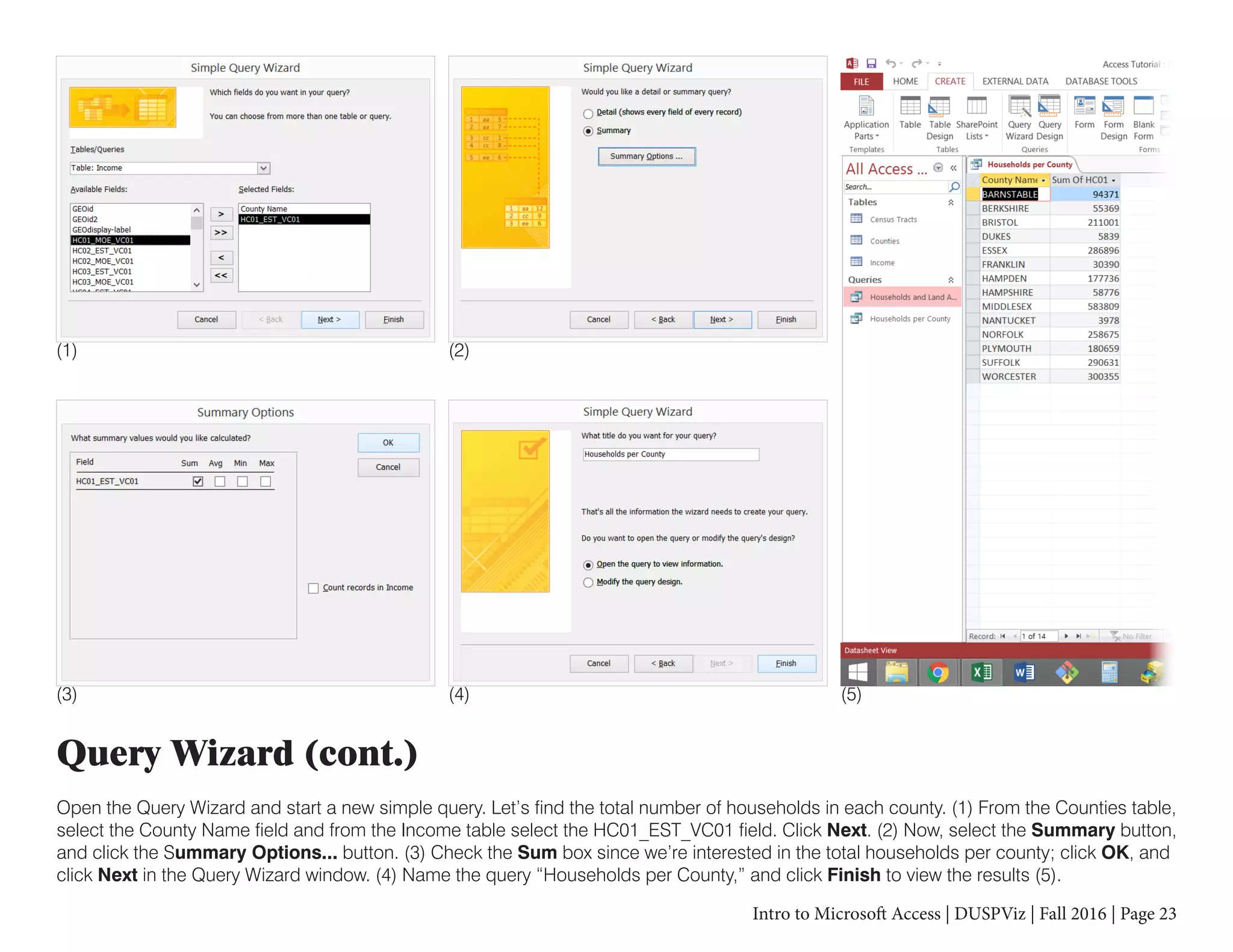
Task: Open the Income table in navigation pane
Action: (x=881, y=262)
